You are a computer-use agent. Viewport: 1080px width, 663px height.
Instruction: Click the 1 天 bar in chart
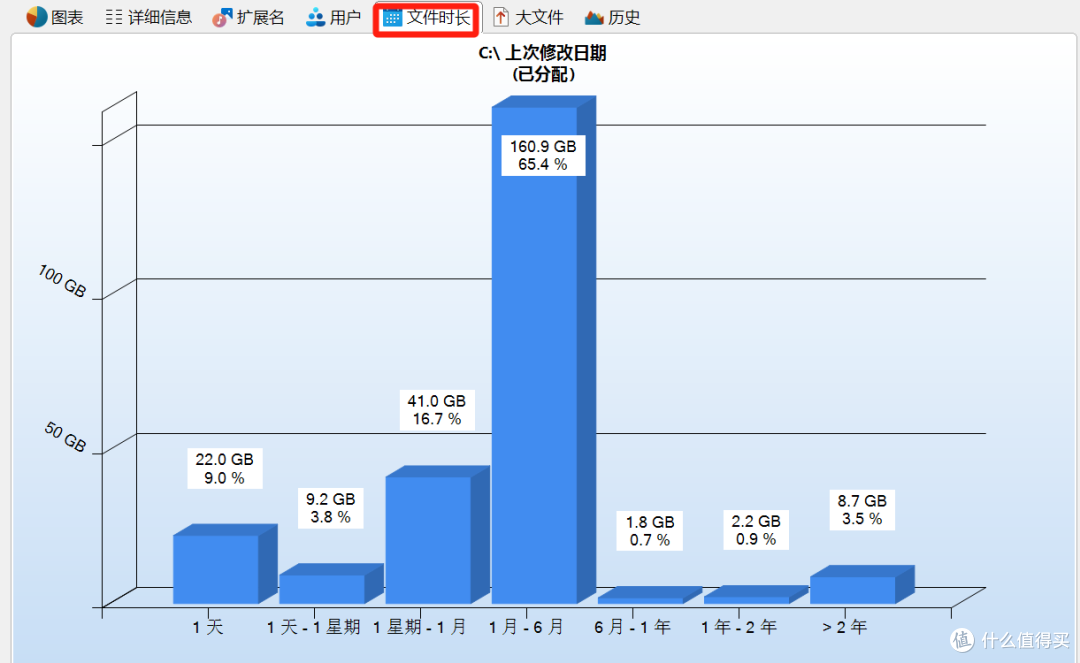[x=225, y=565]
